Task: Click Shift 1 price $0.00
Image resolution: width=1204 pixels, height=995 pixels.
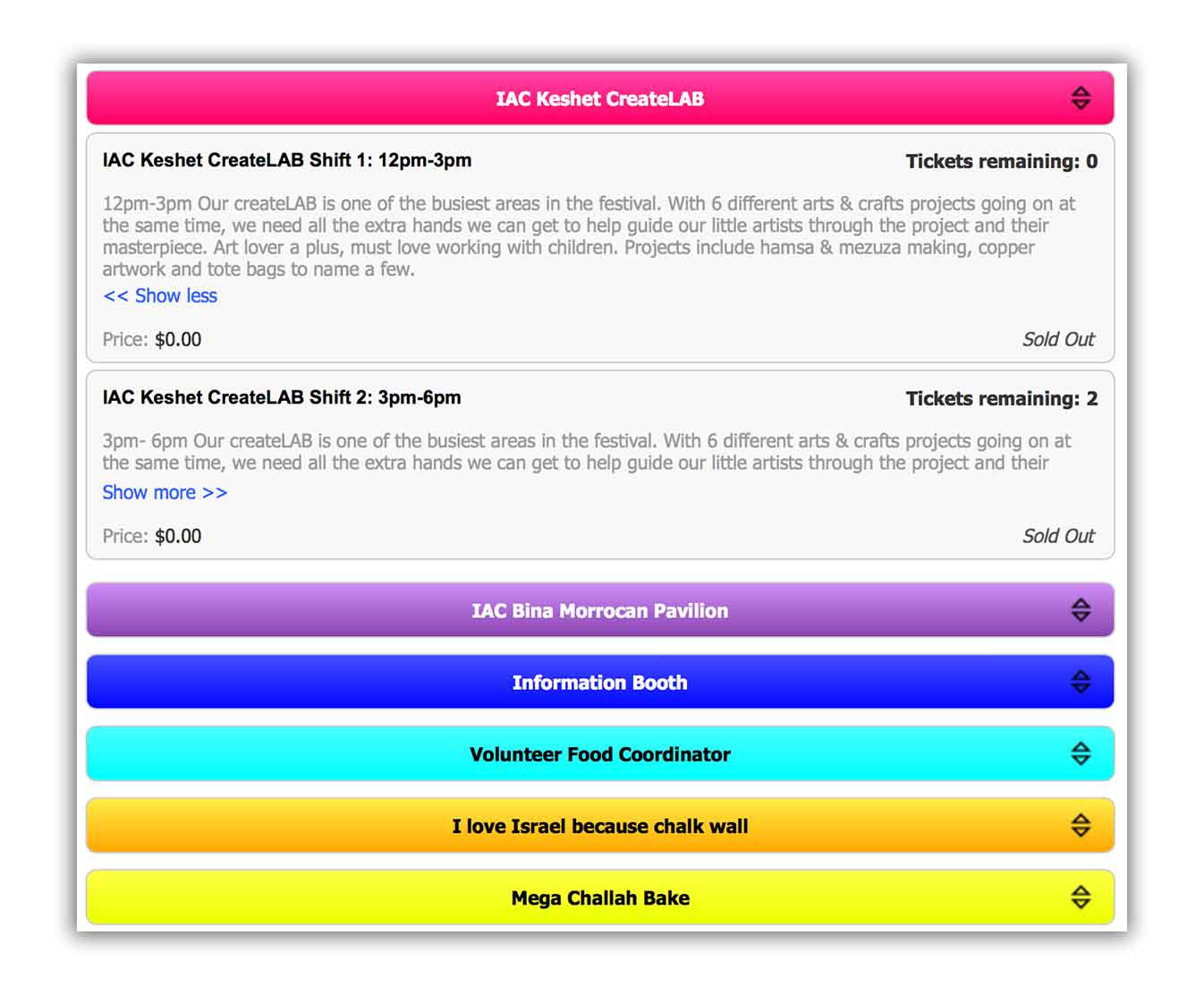Action: coord(178,340)
